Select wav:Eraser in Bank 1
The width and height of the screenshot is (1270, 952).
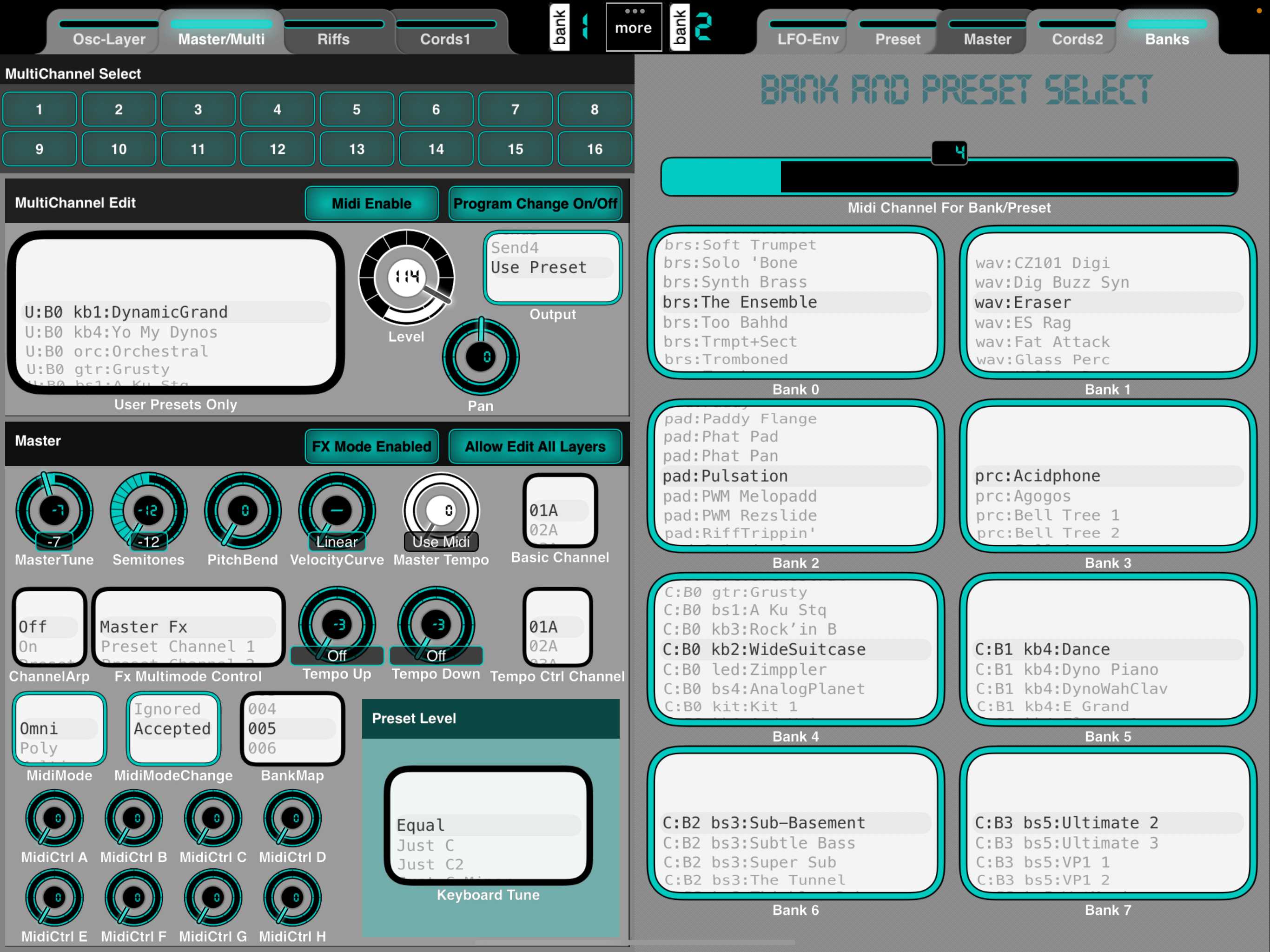click(1108, 302)
